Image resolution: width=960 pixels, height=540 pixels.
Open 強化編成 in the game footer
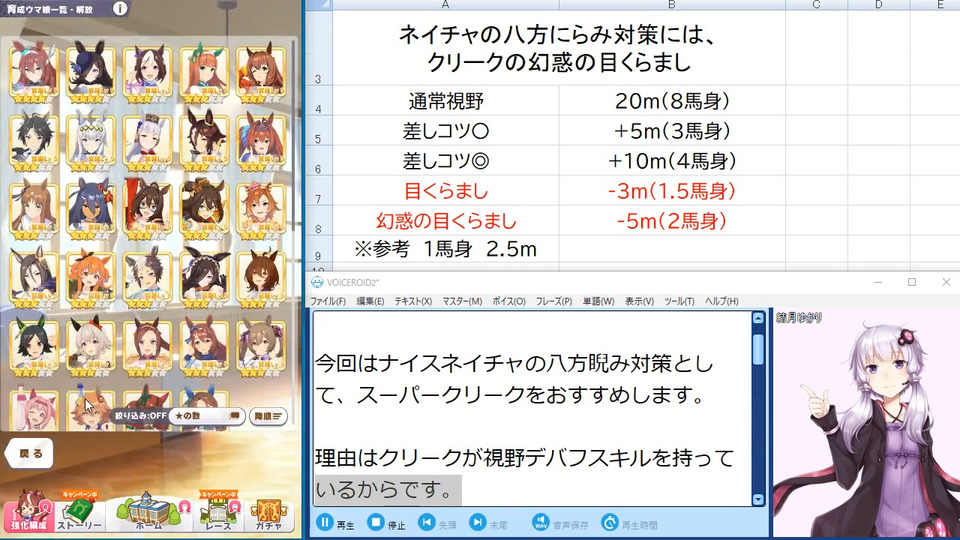click(x=28, y=512)
